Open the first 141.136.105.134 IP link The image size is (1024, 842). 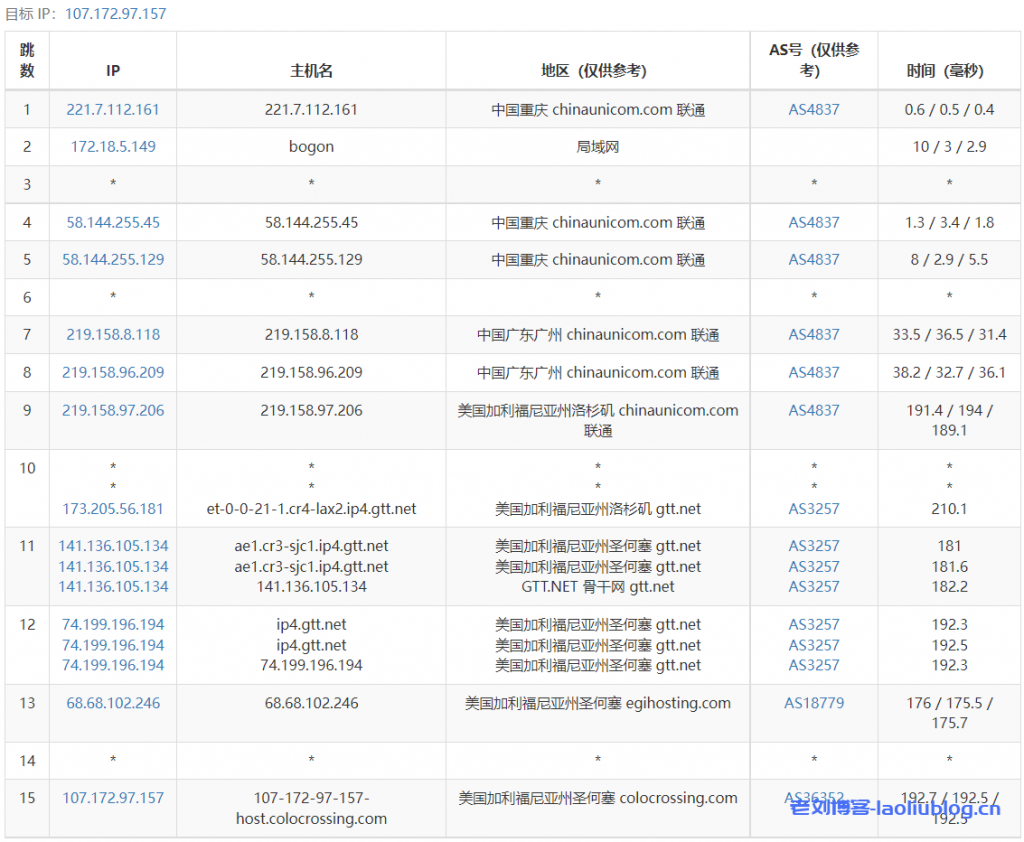coord(112,545)
